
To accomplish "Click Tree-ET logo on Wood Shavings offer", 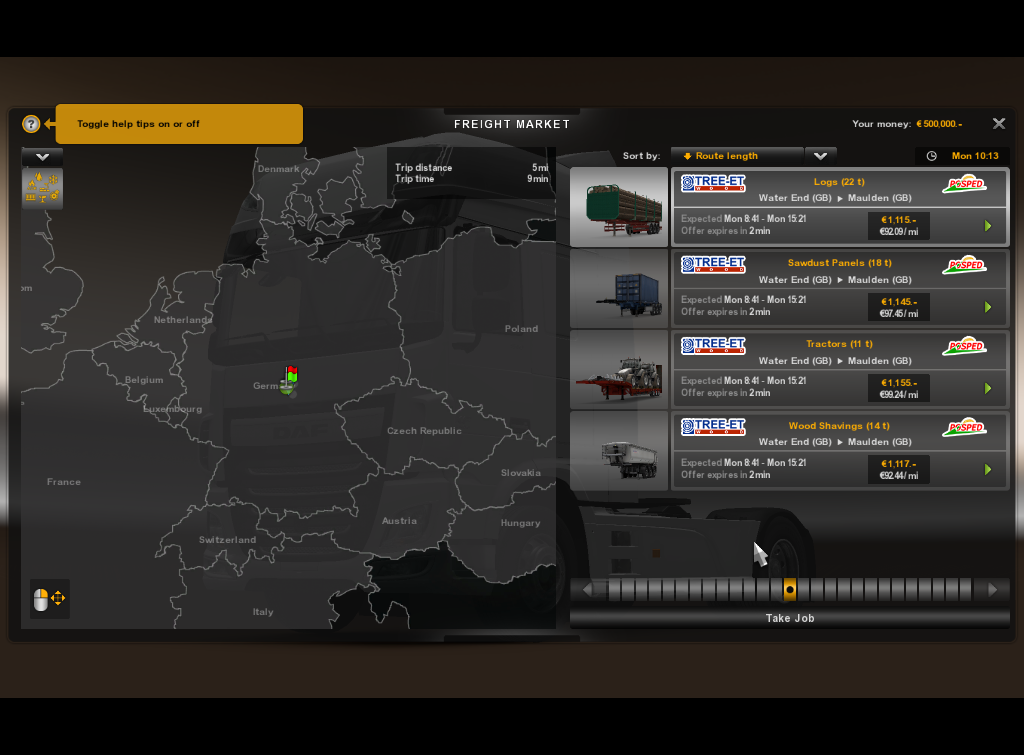I will [713, 427].
